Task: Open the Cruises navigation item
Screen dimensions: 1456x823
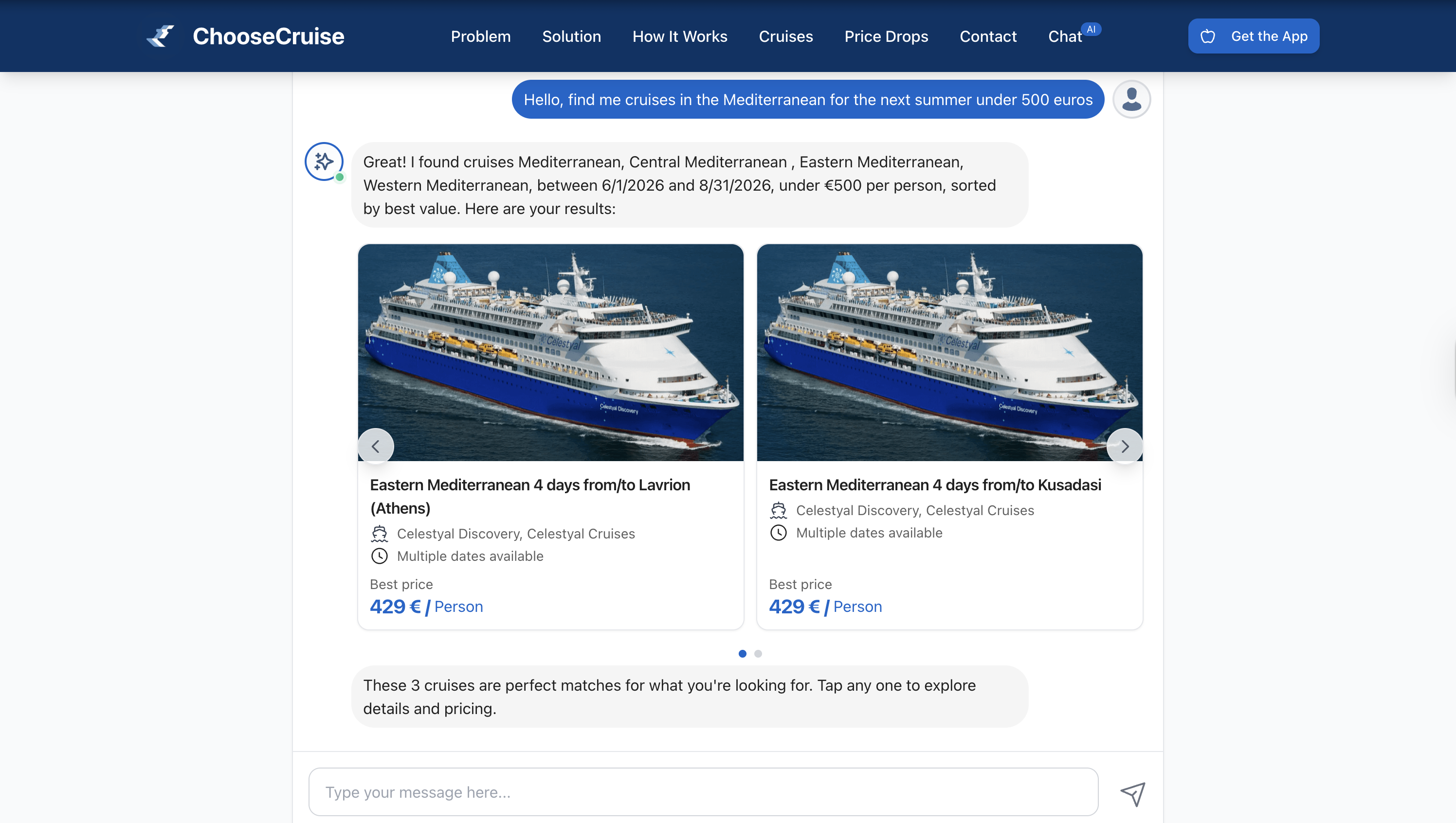Action: pos(785,37)
